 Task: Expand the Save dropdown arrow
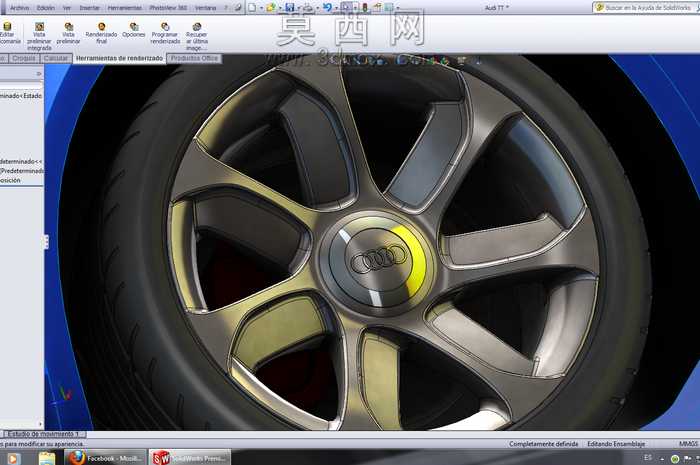coord(298,8)
